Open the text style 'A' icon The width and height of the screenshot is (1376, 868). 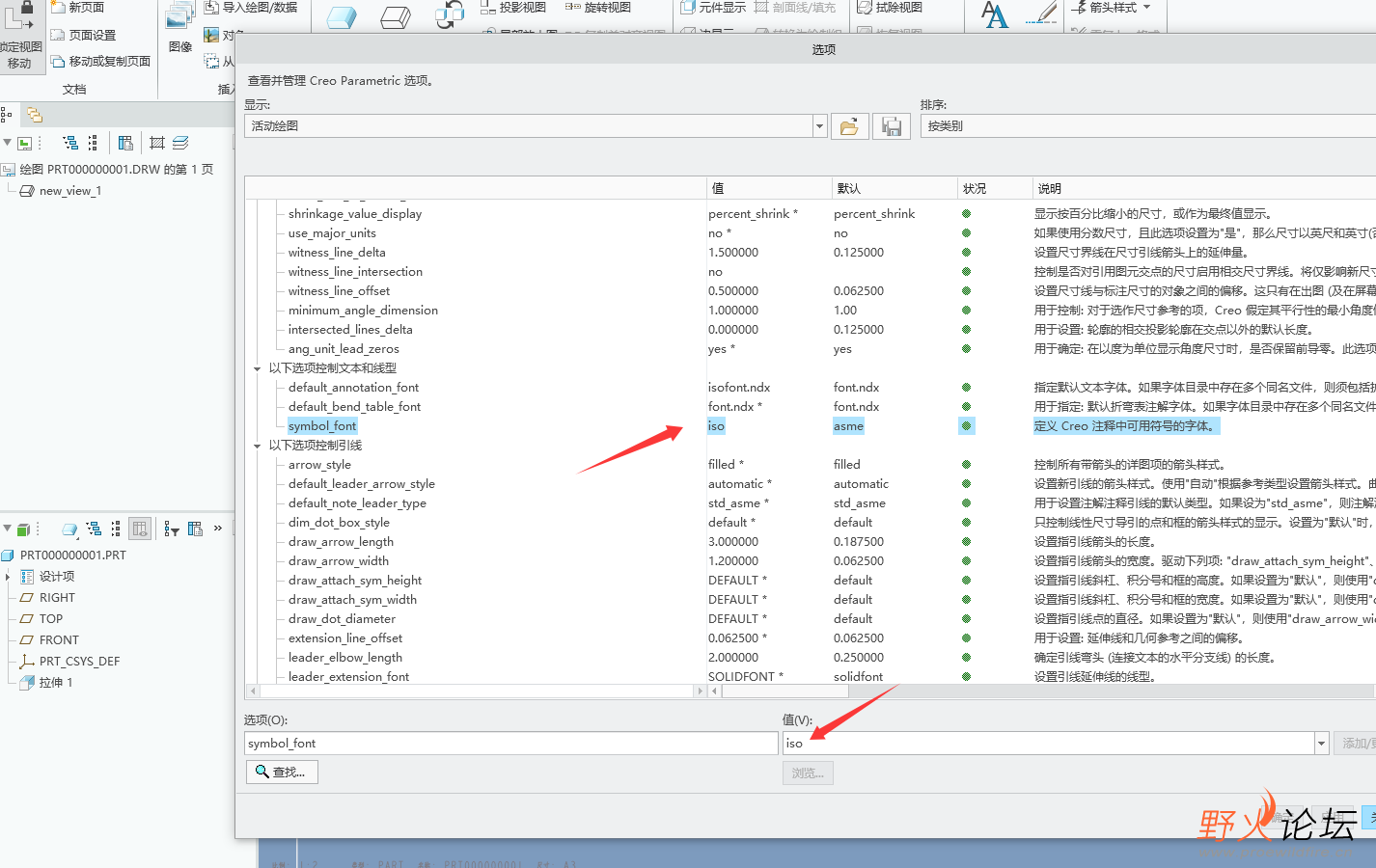994,14
